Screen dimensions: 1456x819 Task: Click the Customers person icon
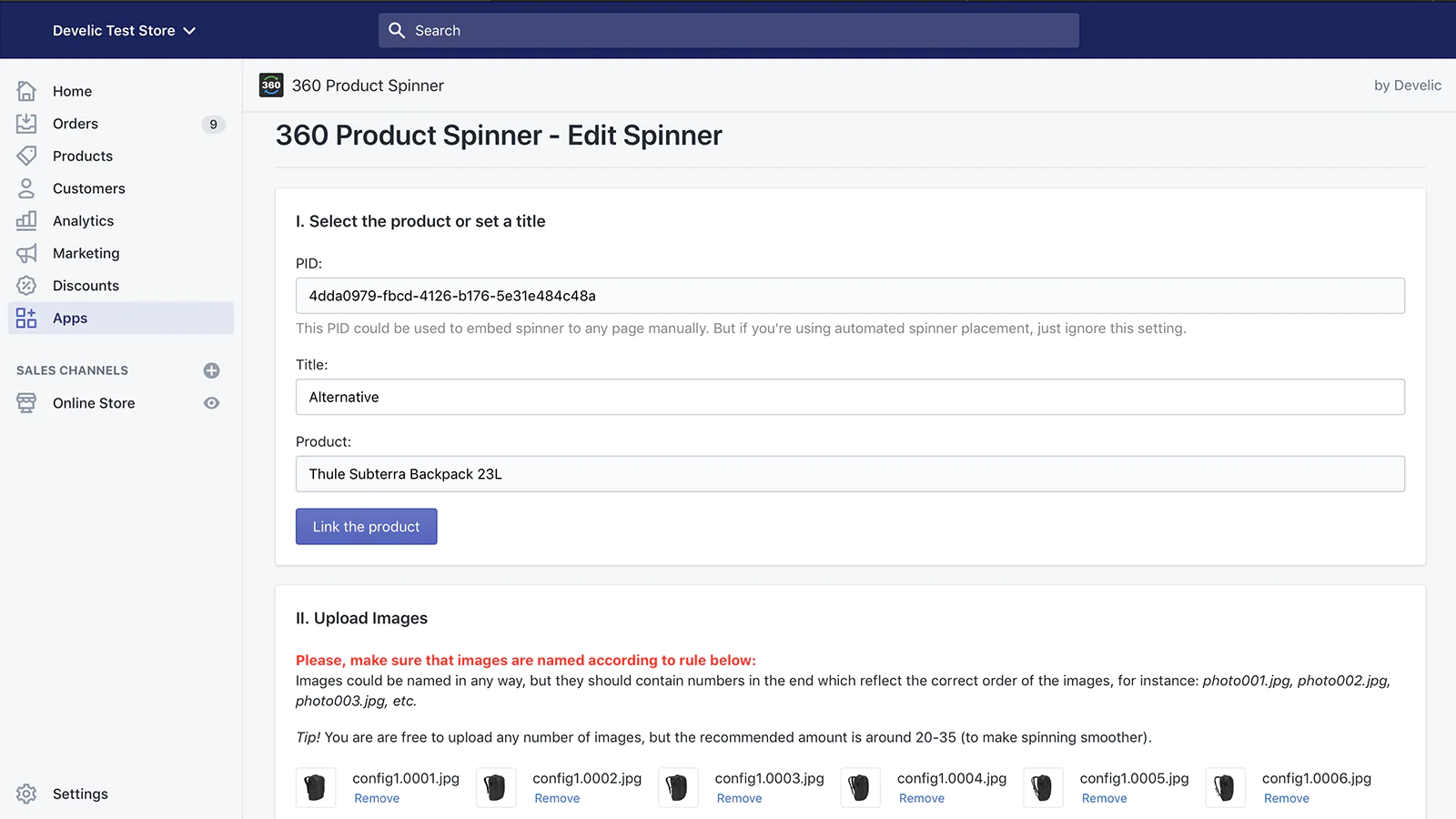(x=26, y=188)
